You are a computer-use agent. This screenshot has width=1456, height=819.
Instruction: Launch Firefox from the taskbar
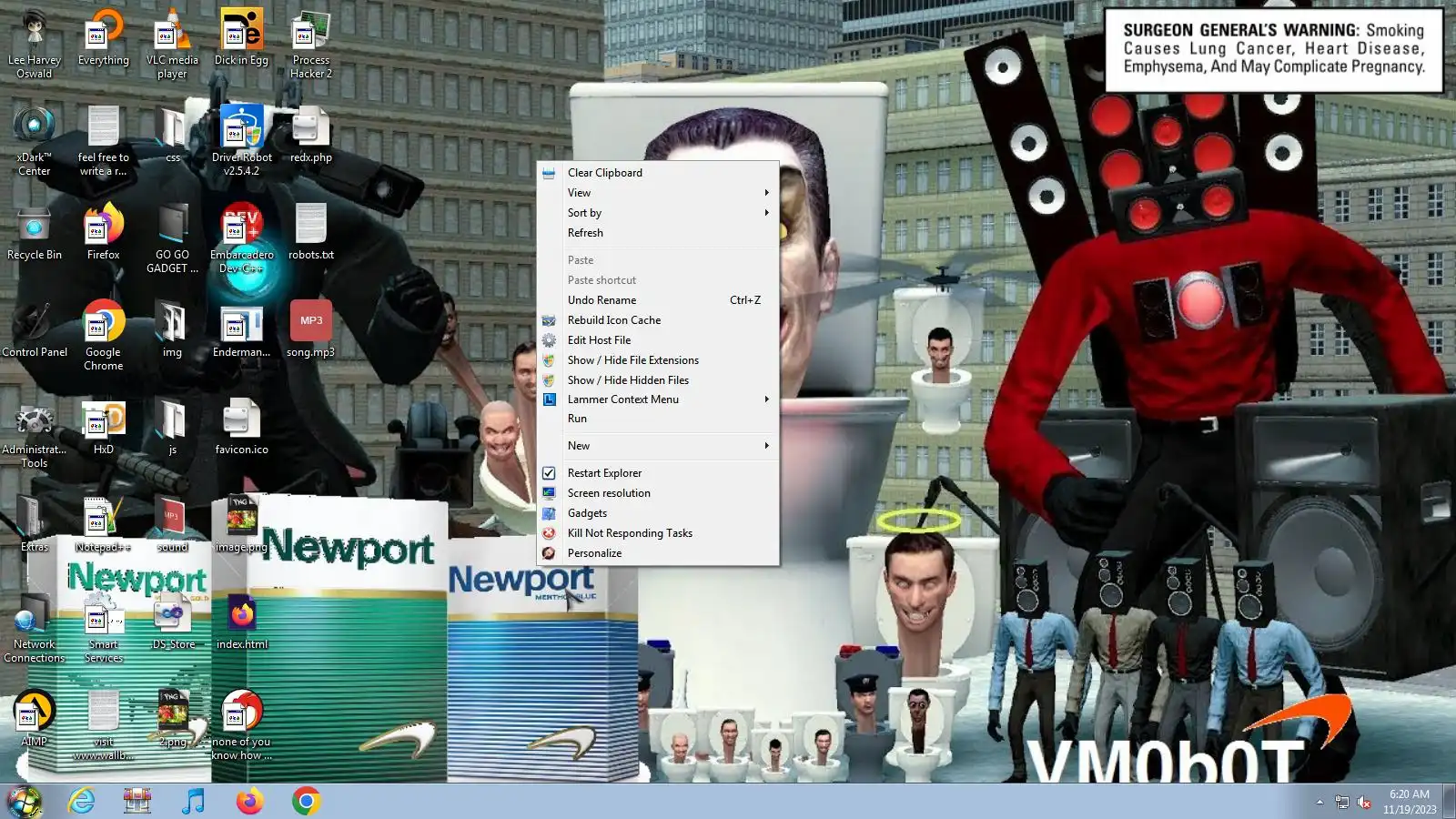click(249, 801)
